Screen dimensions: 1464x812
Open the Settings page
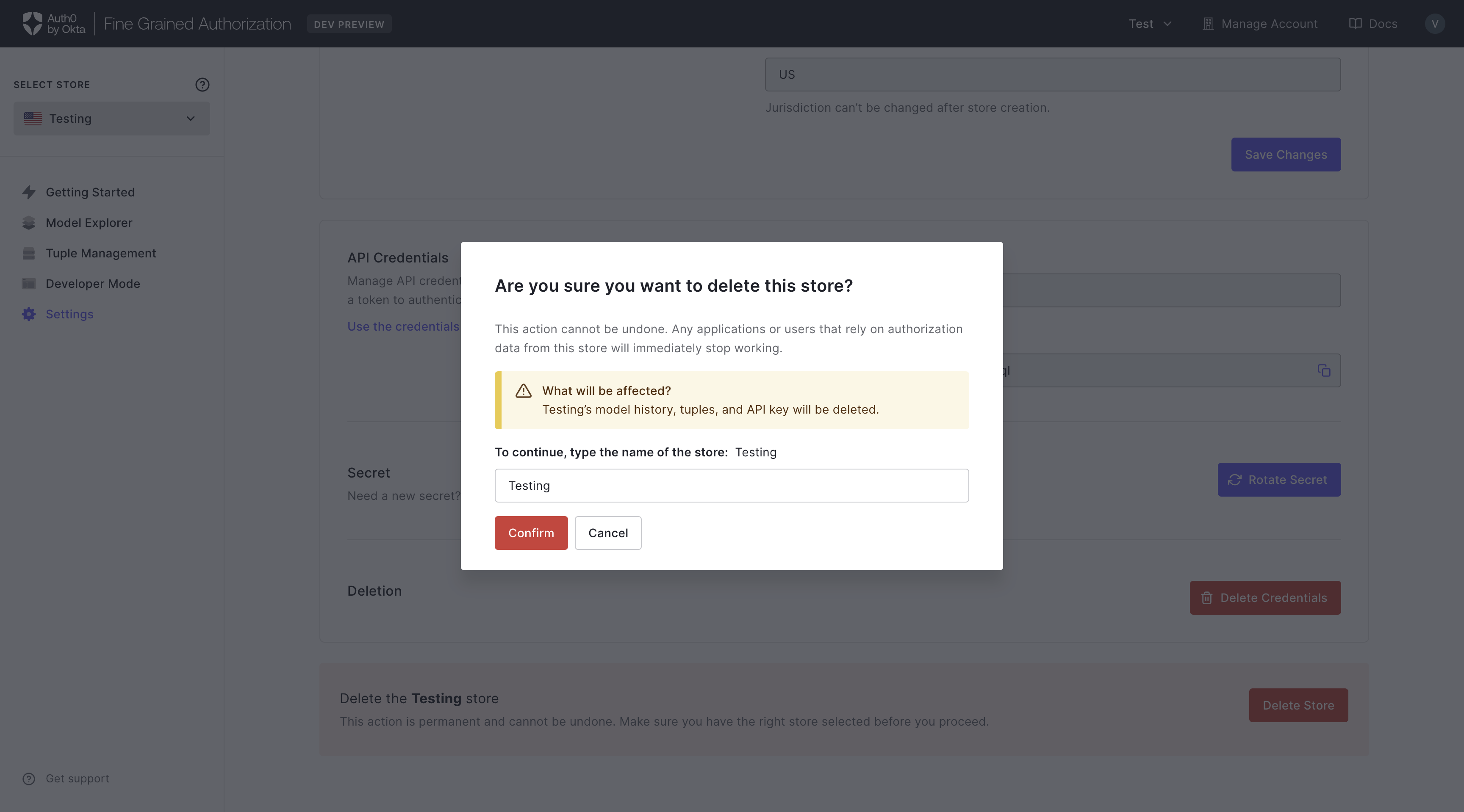[x=69, y=314]
